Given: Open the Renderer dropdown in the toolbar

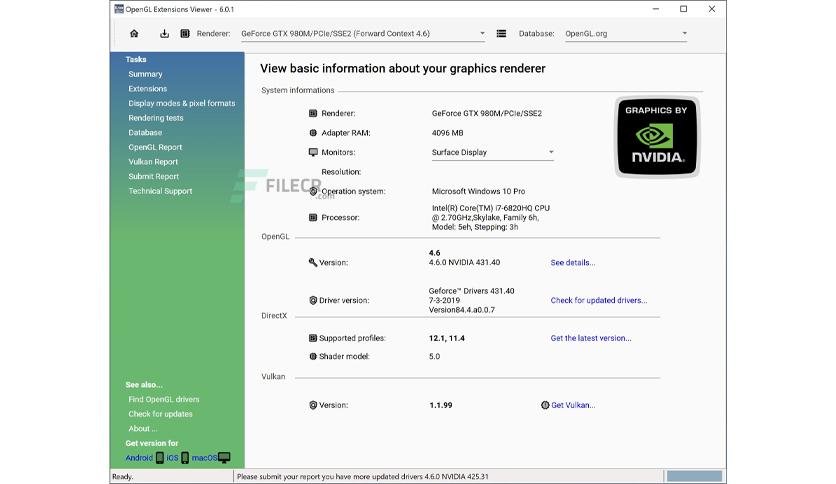Looking at the screenshot, I should [363, 34].
